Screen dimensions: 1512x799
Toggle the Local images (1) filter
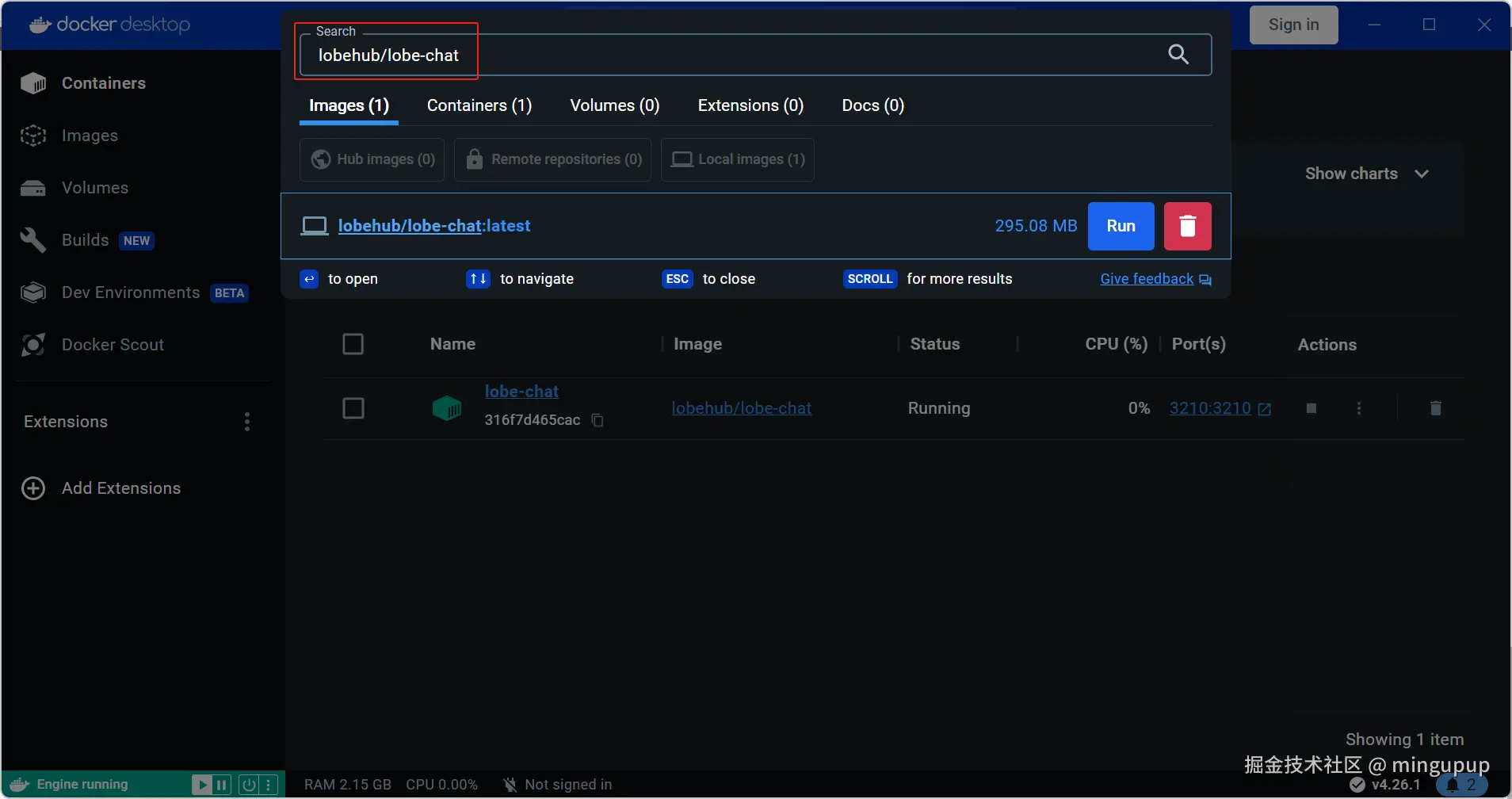tap(738, 159)
